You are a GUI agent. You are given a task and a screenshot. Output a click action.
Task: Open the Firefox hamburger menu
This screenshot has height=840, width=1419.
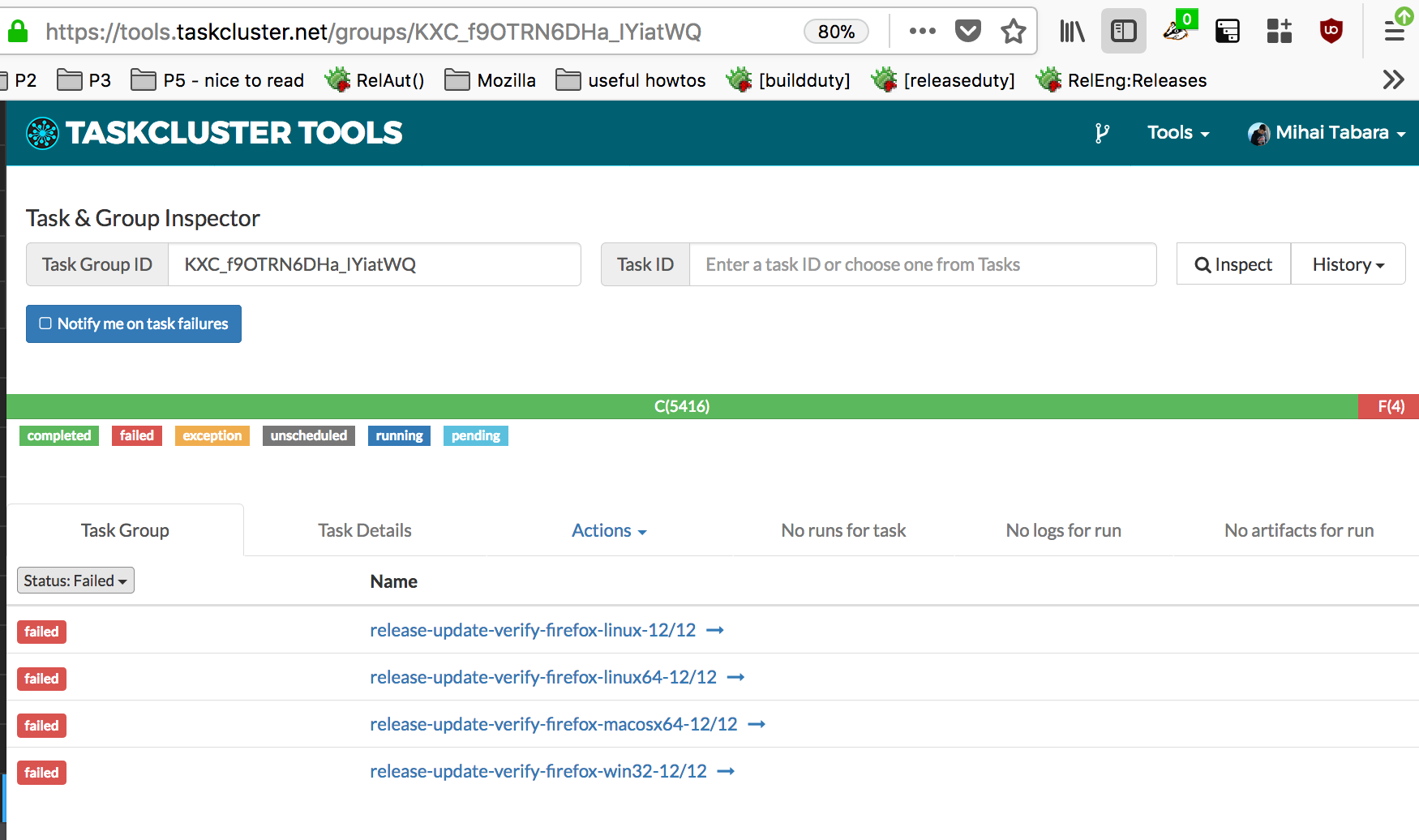click(x=1394, y=32)
